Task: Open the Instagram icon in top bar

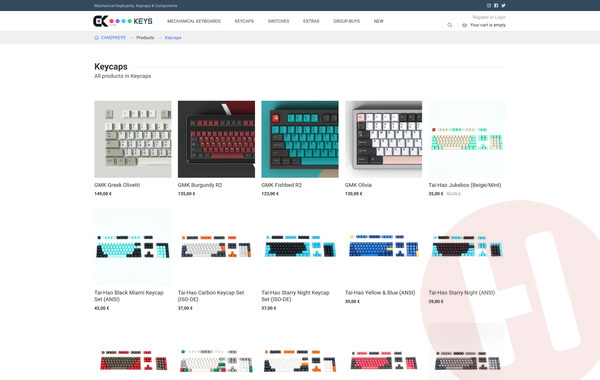Action: pos(489,5)
